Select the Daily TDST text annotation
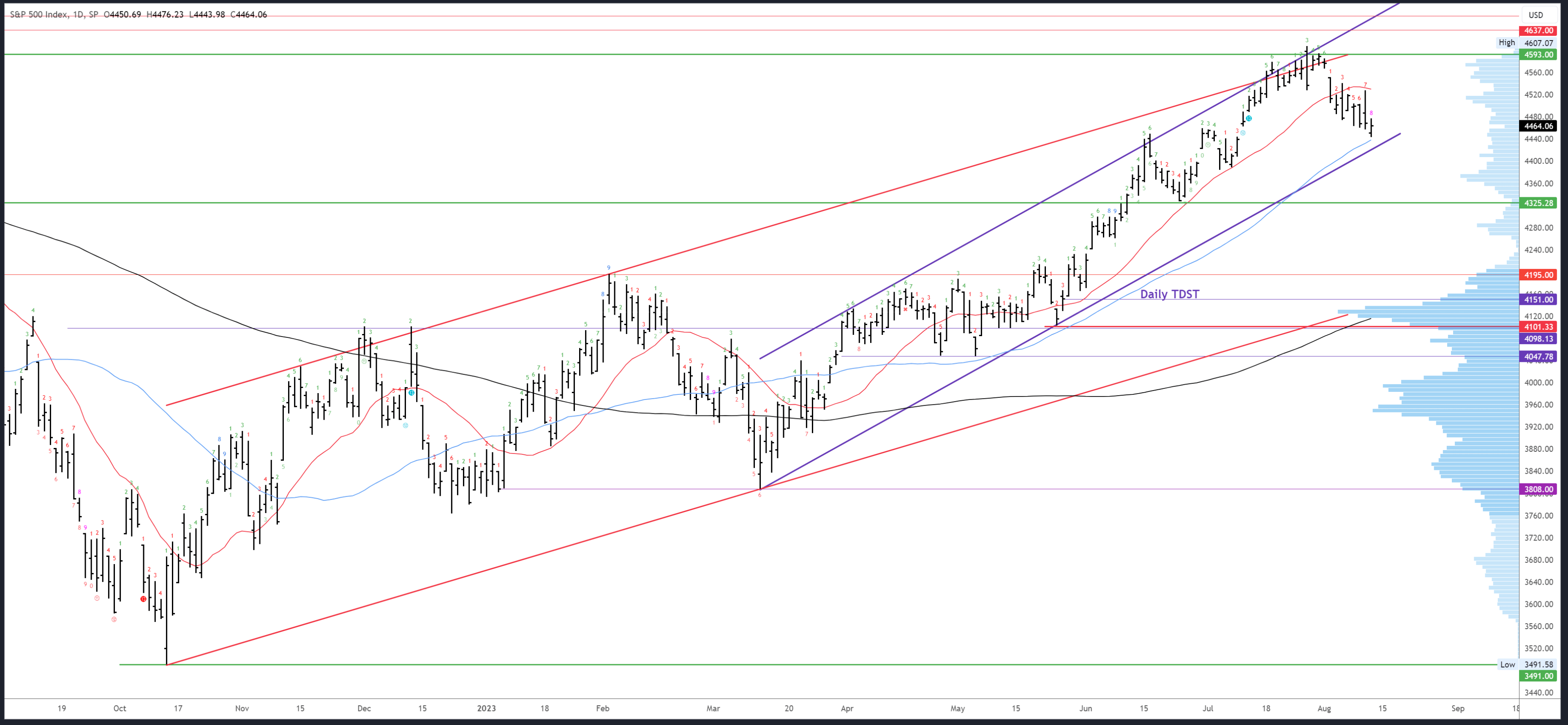Image resolution: width=1568 pixels, height=725 pixels. tap(1169, 294)
